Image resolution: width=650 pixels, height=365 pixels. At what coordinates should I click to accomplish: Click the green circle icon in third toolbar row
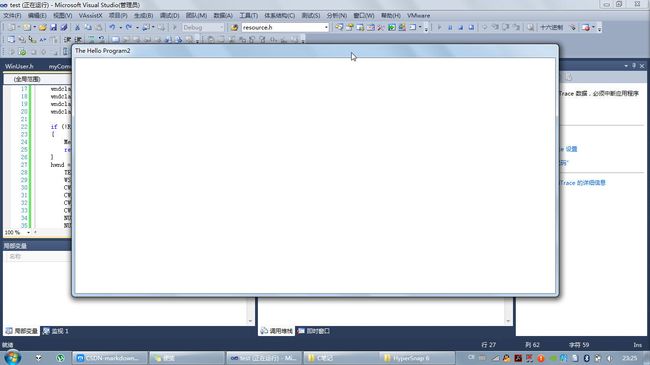coord(22,52)
